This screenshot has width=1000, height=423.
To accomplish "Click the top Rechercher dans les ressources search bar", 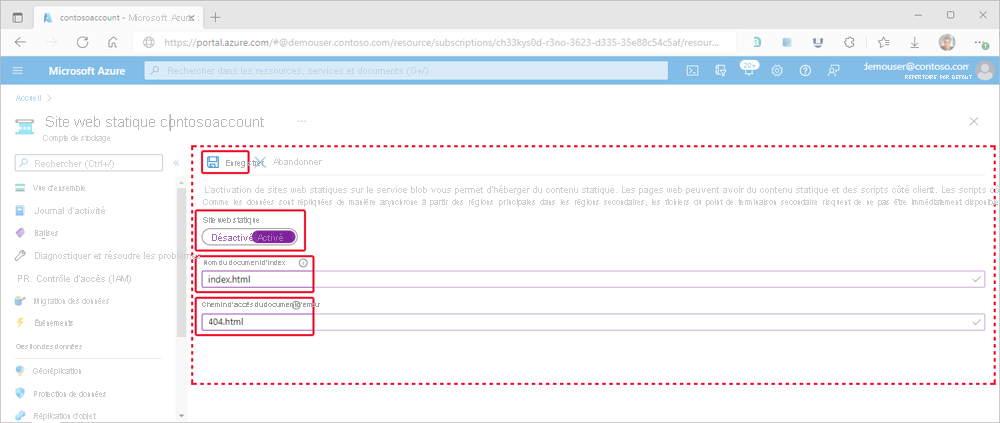I will (x=406, y=71).
